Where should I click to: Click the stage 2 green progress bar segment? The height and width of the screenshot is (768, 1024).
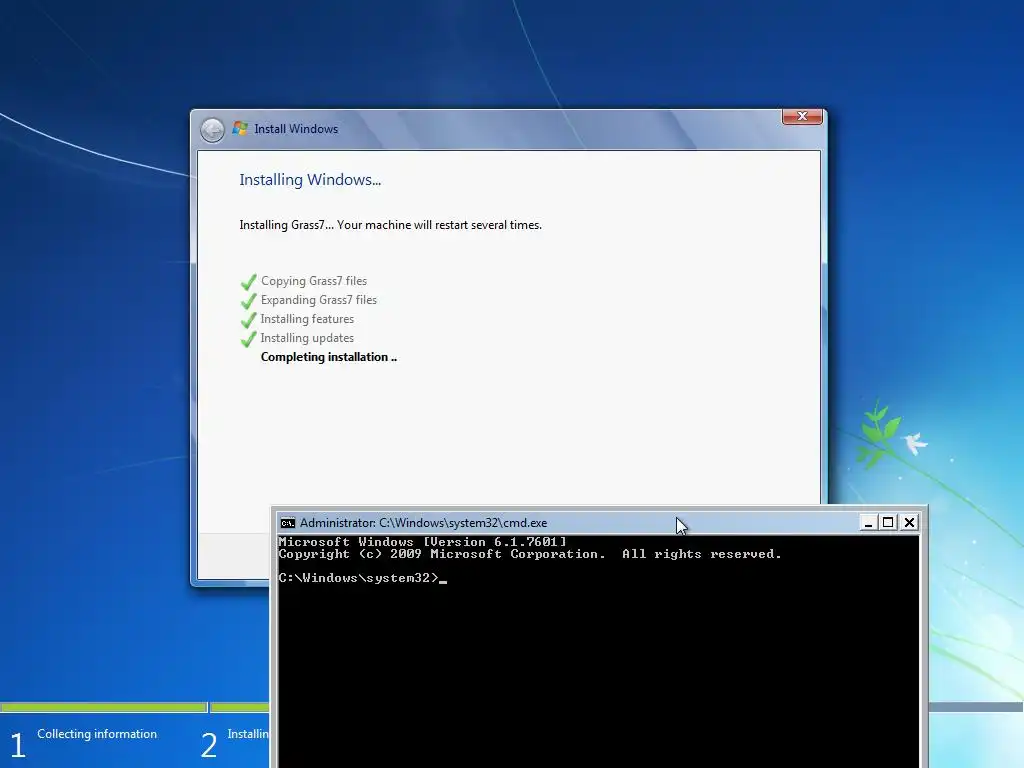tap(240, 707)
